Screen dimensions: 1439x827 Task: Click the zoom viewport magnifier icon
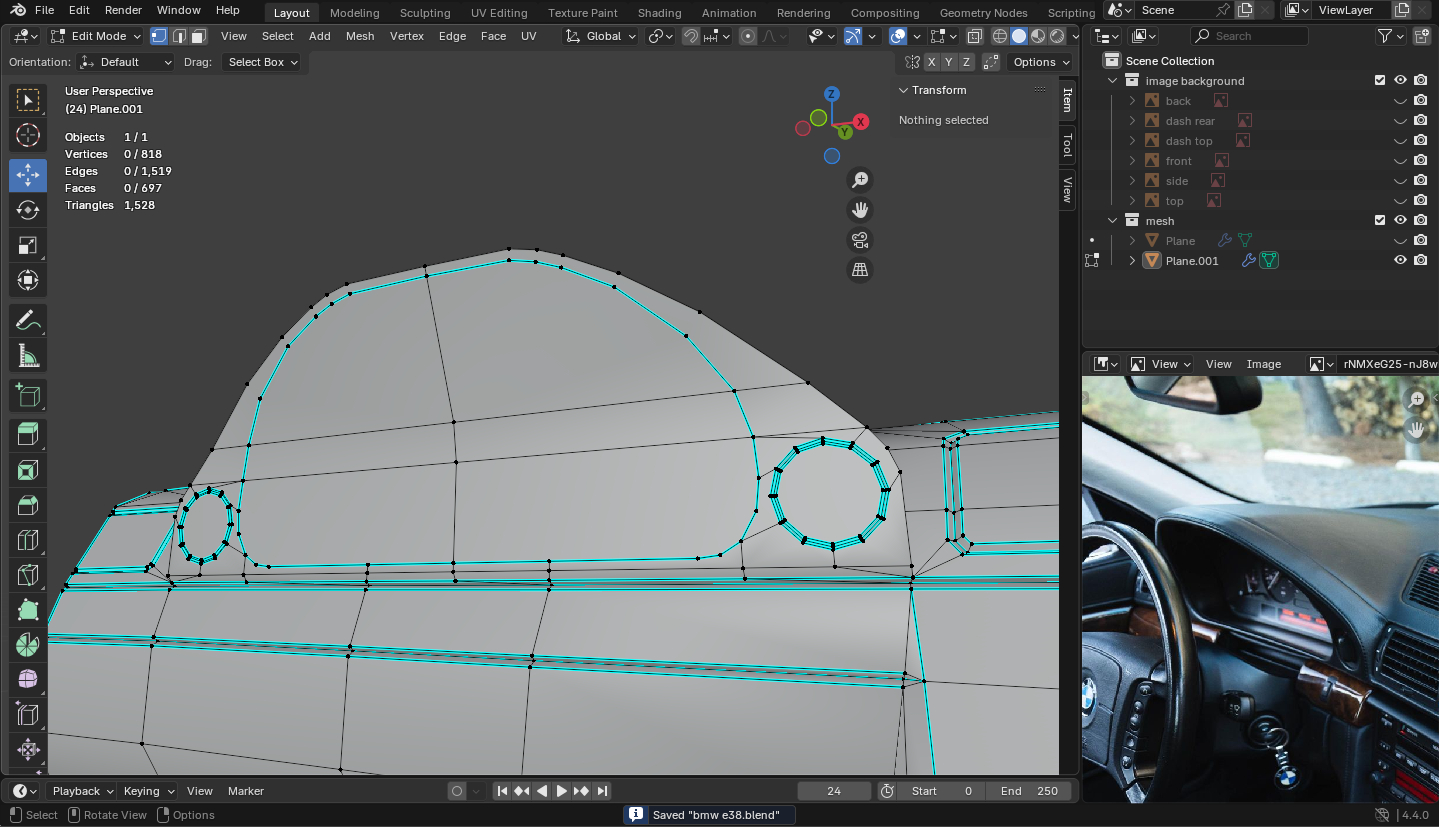point(859,180)
